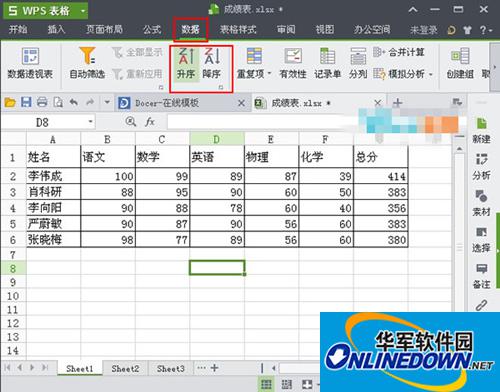Open 模拟分析 what-if analysis
The height and width of the screenshot is (392, 500).
[x=402, y=74]
